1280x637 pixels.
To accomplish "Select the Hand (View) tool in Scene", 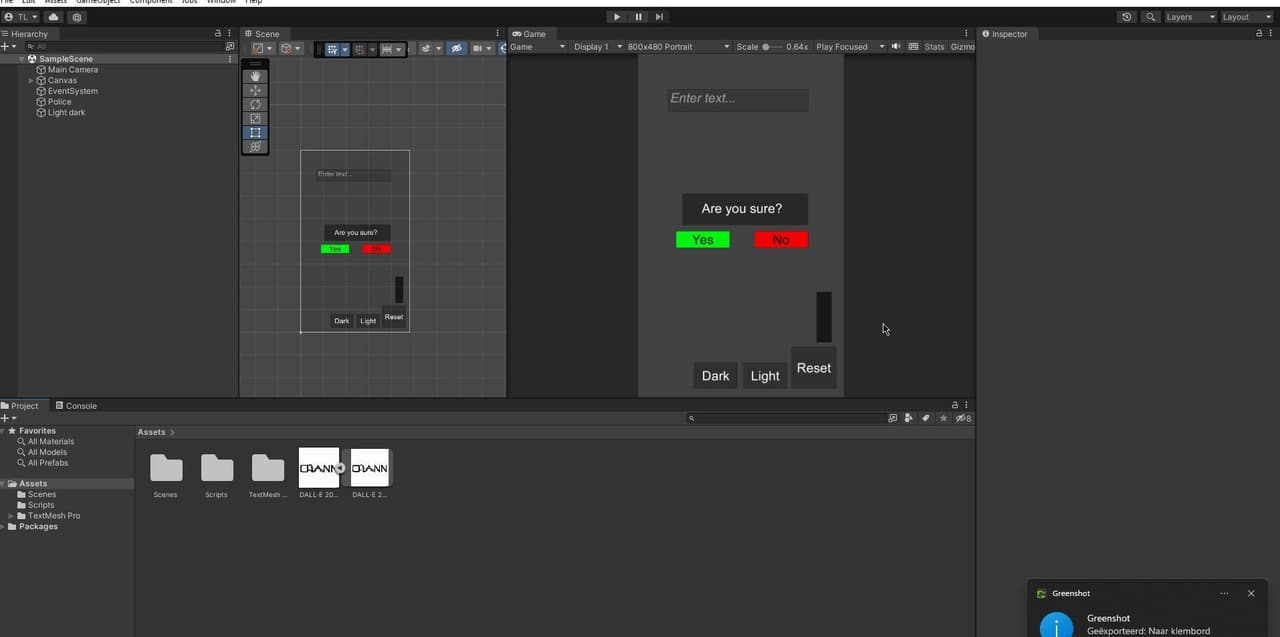I will click(255, 76).
